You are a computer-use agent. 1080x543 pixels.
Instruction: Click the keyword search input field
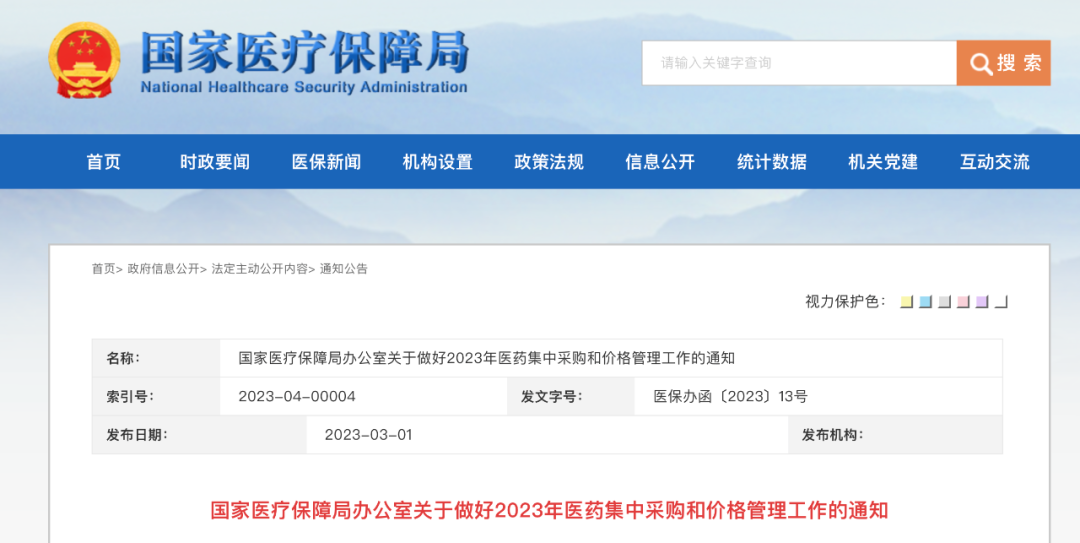pyautogui.click(x=799, y=63)
